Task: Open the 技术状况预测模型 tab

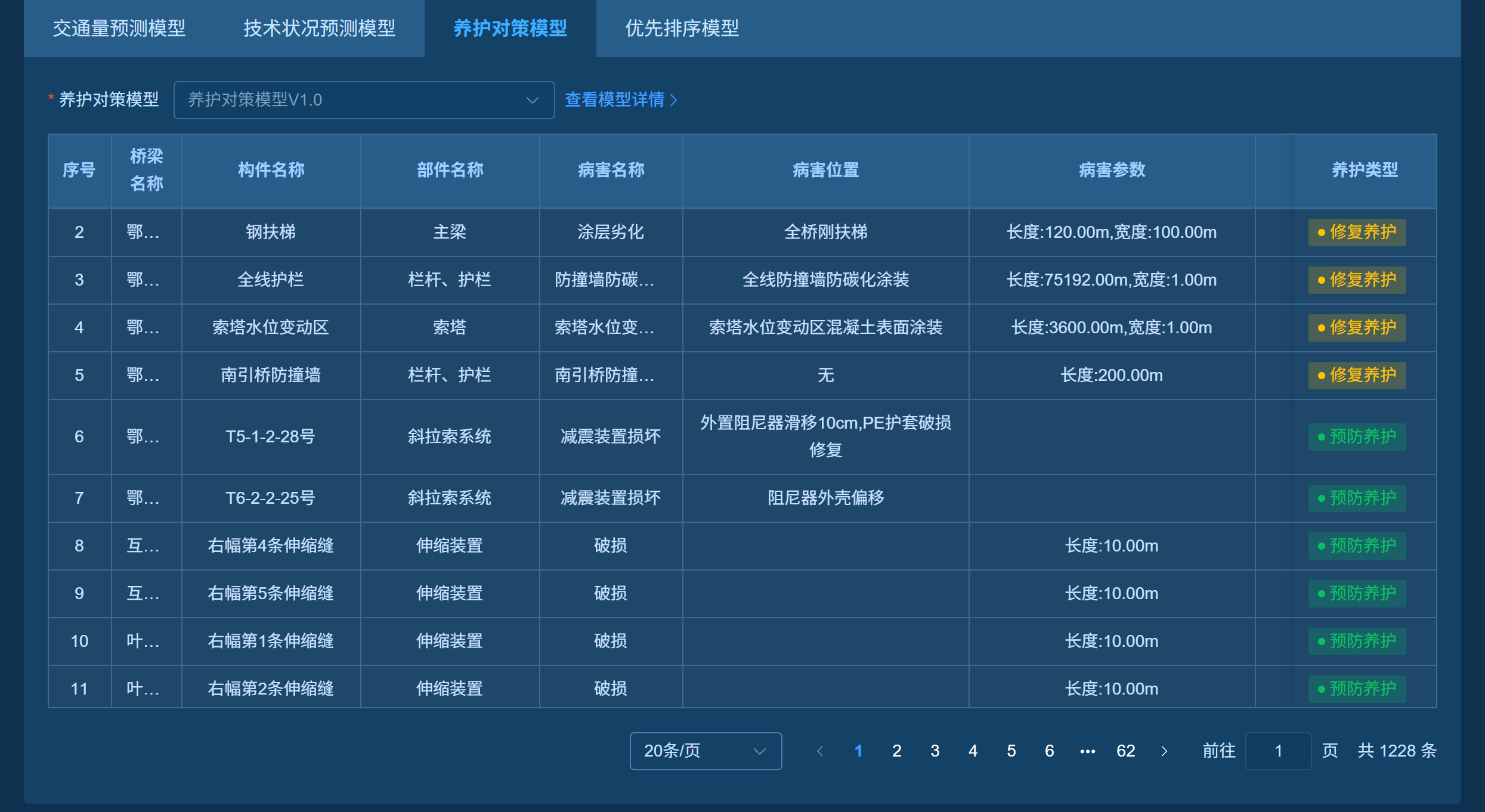Action: pyautogui.click(x=320, y=28)
